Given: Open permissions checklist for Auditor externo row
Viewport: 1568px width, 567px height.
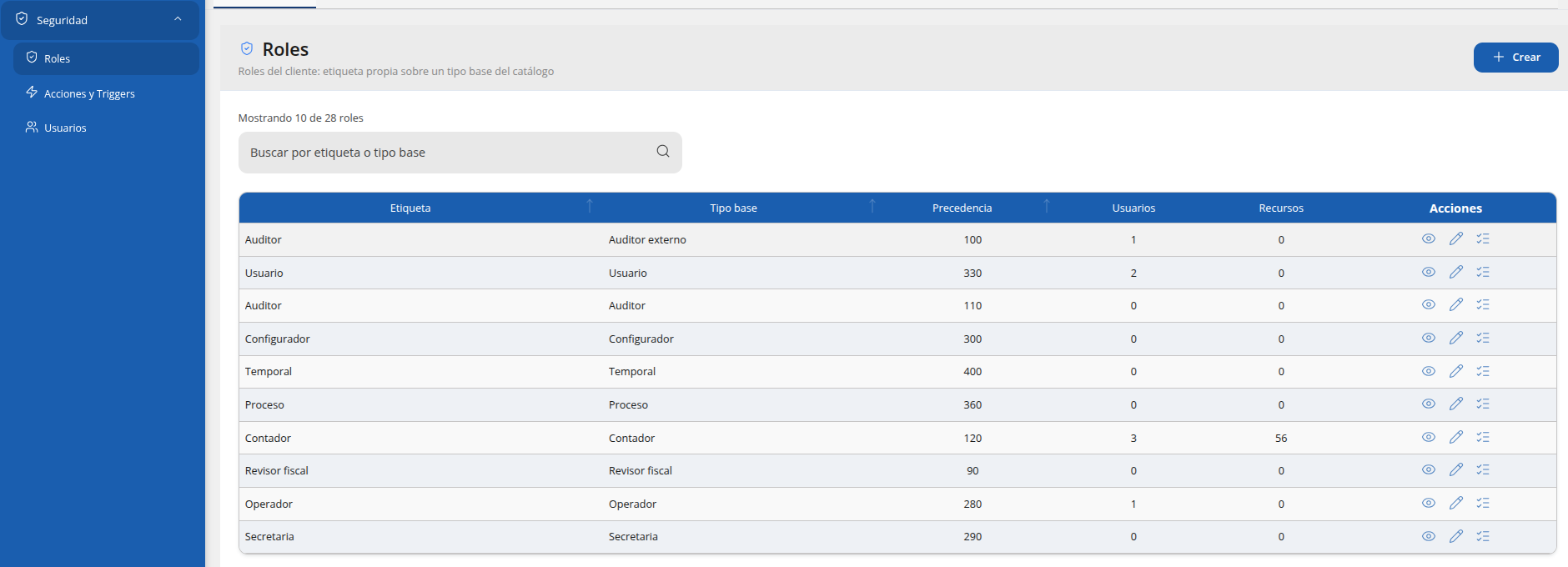Looking at the screenshot, I should coord(1483,239).
